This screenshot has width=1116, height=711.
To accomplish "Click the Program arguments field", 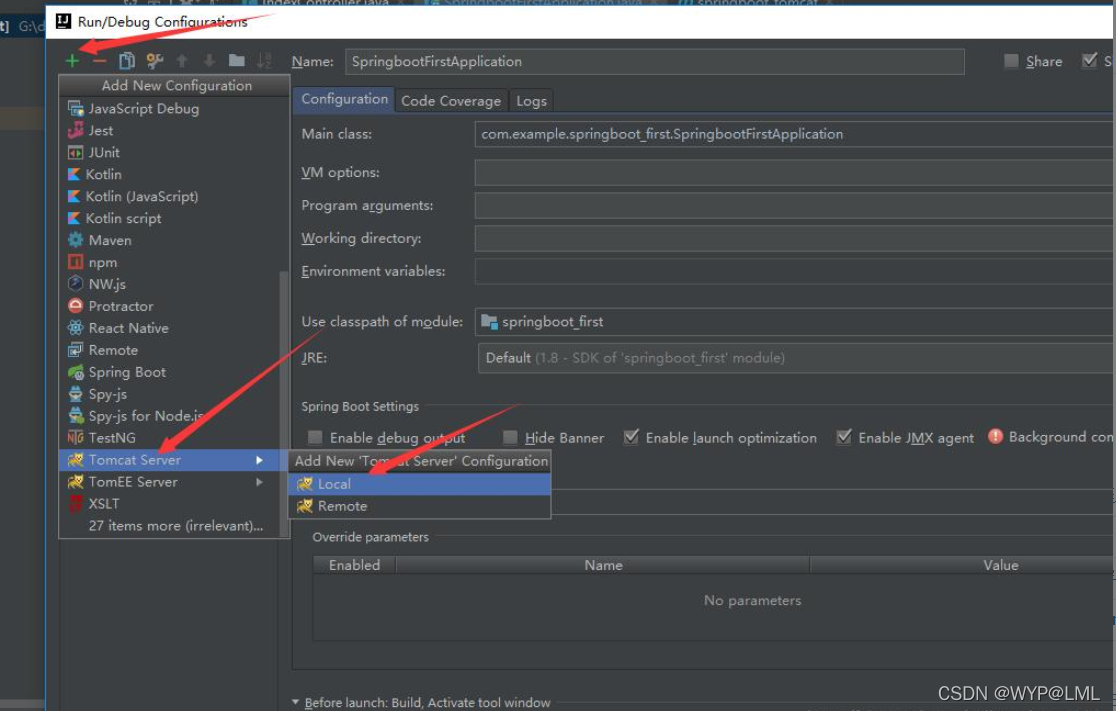I will pos(794,206).
